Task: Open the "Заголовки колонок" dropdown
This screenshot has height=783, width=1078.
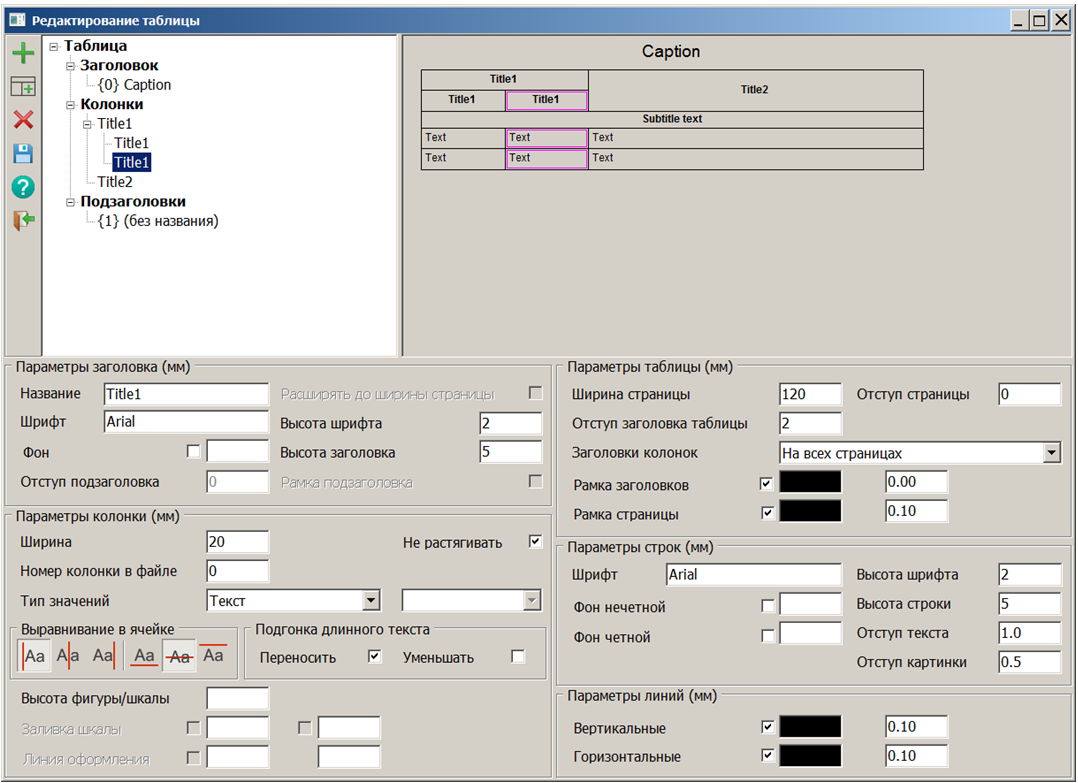Action: pyautogui.click(x=1051, y=453)
